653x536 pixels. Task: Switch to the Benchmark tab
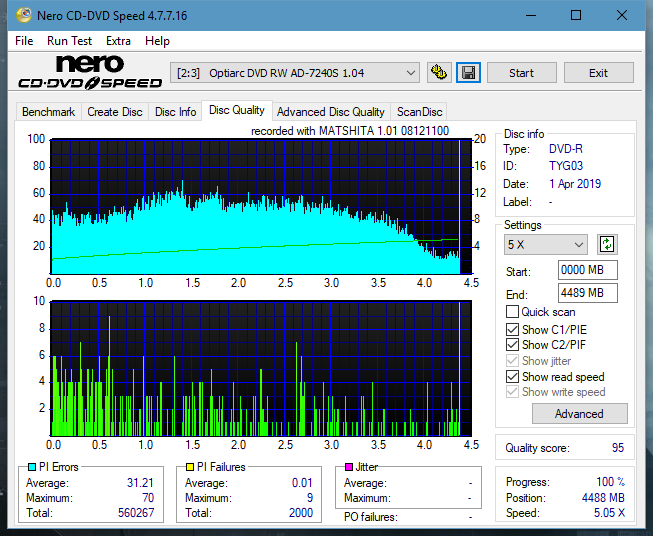tap(49, 112)
